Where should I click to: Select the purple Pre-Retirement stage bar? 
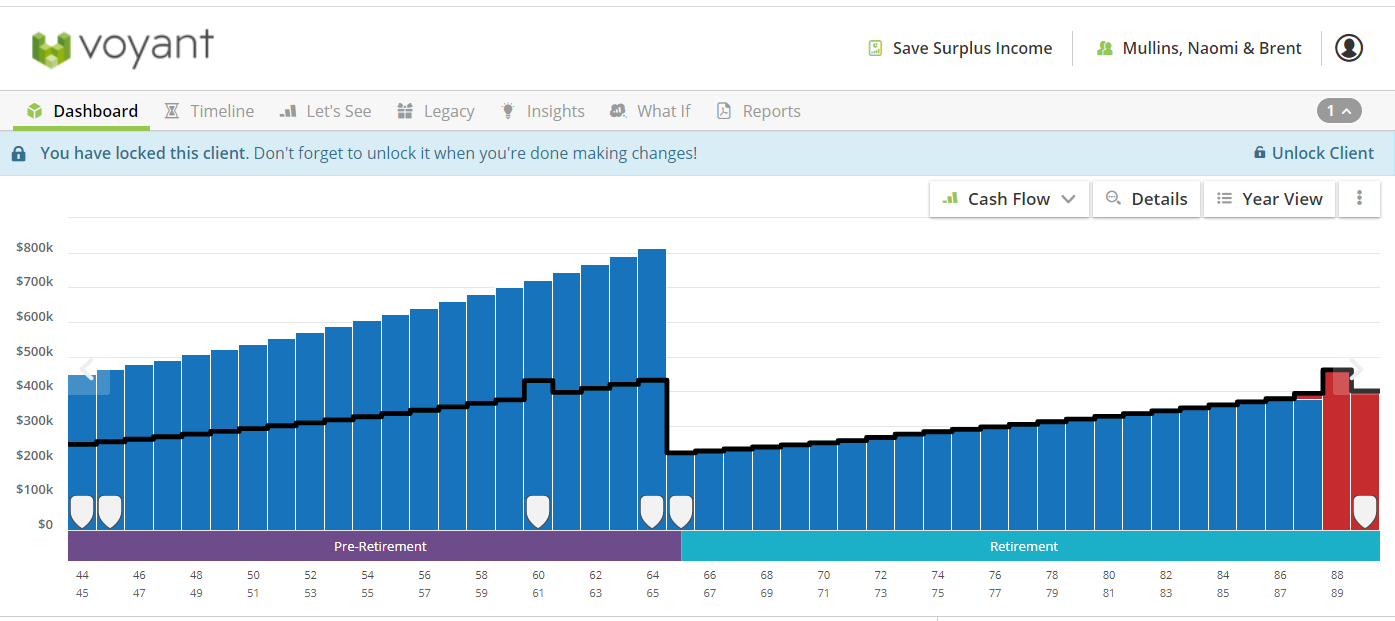pos(374,546)
